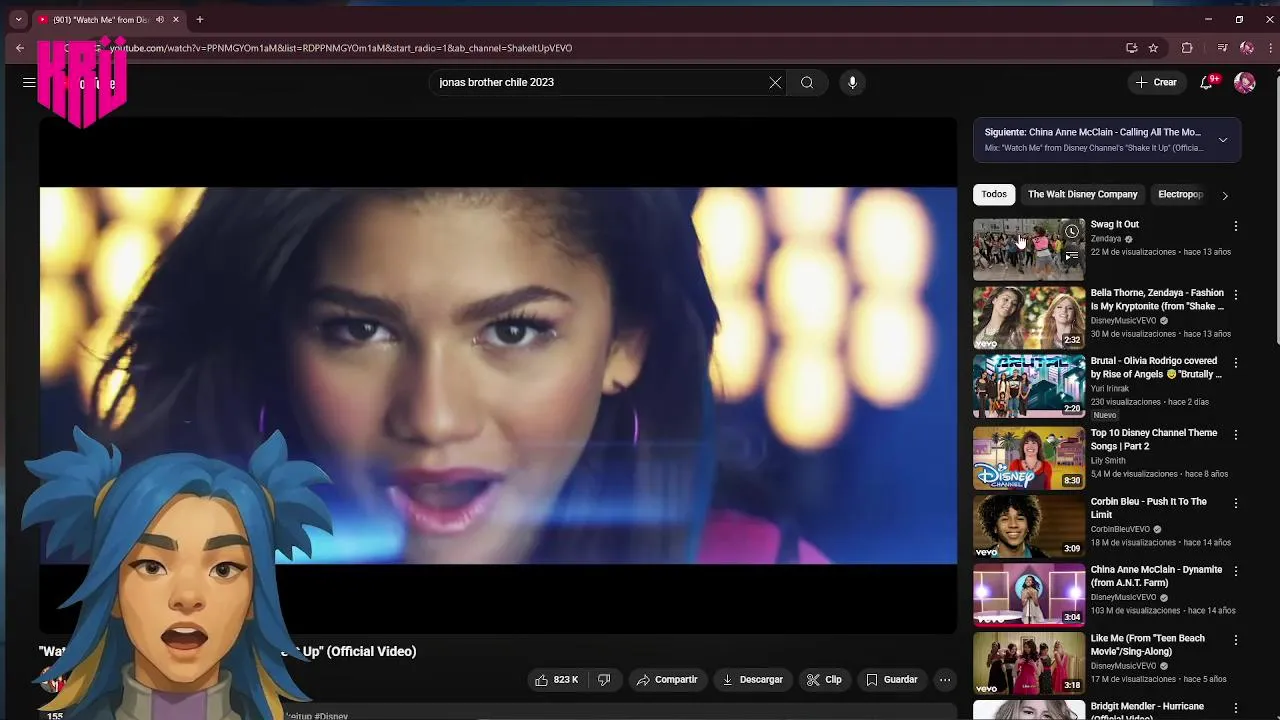The image size is (1280, 720).
Task: Open the browser profile avatar
Action: pyautogui.click(x=1246, y=48)
